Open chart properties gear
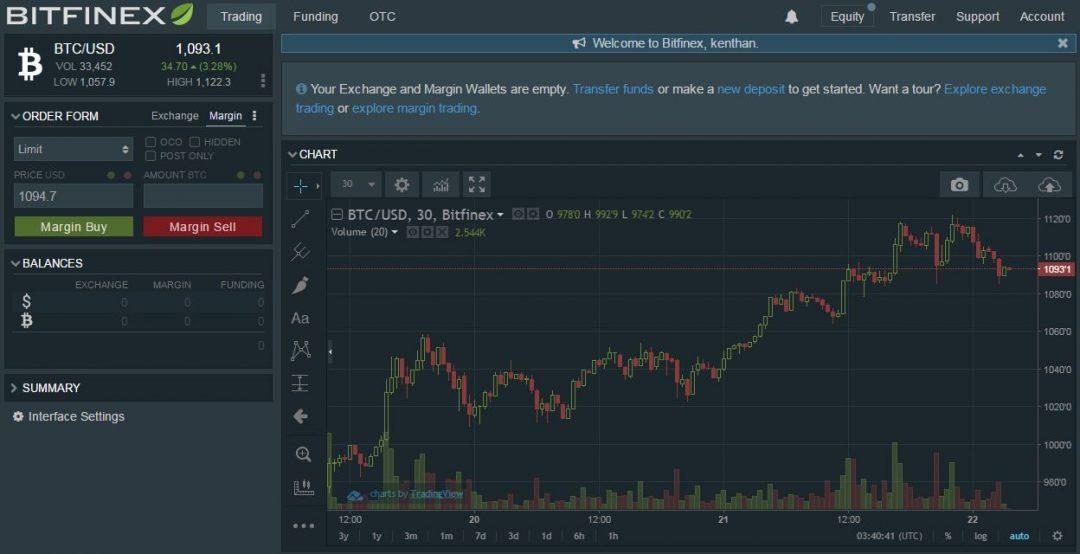 402,185
